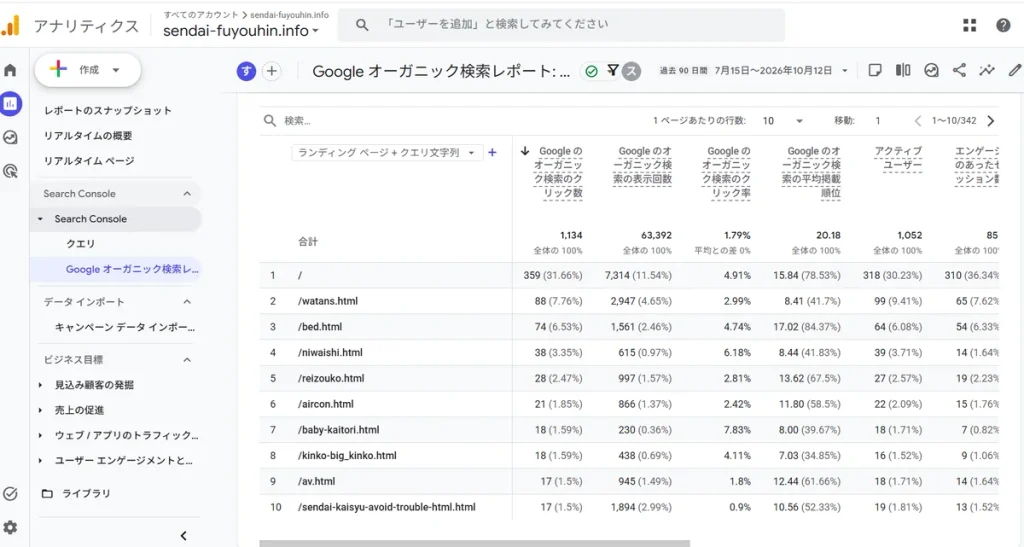Image resolution: width=1024 pixels, height=547 pixels.
Task: Click the gray ス filter badge
Action: tap(631, 71)
